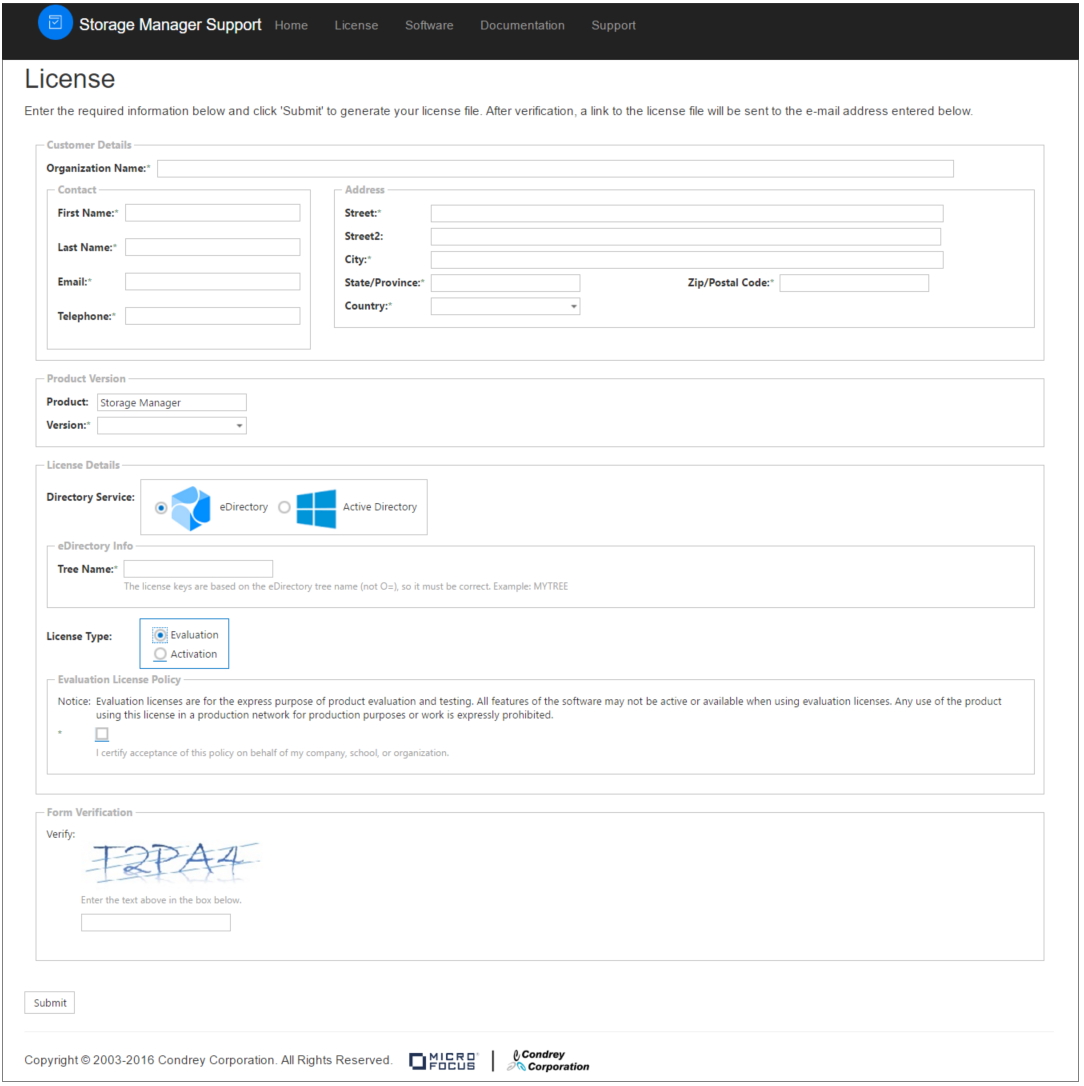Click the 'Directory Service:' label

(x=91, y=498)
